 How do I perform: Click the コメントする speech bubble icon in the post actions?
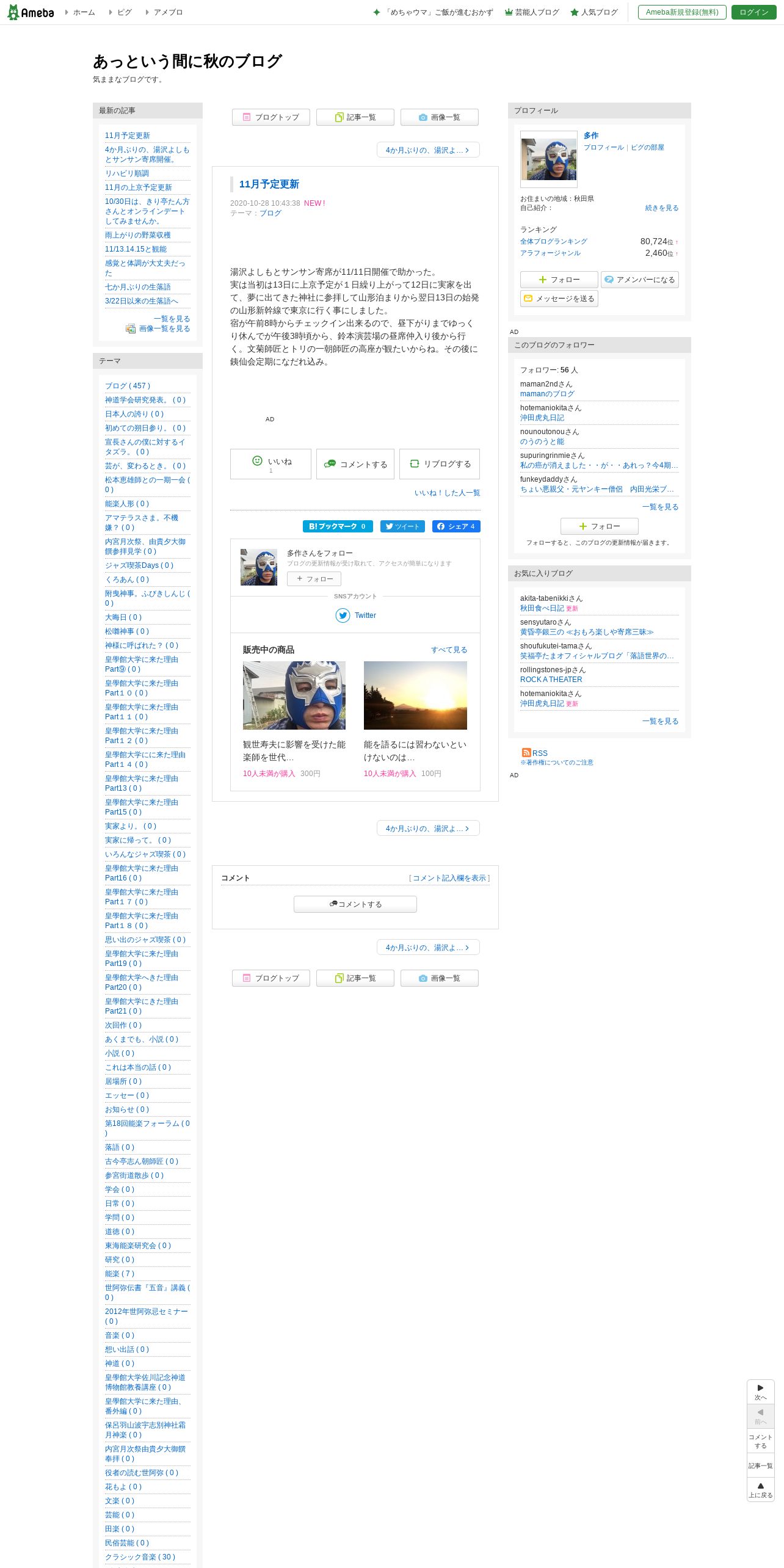coord(330,464)
